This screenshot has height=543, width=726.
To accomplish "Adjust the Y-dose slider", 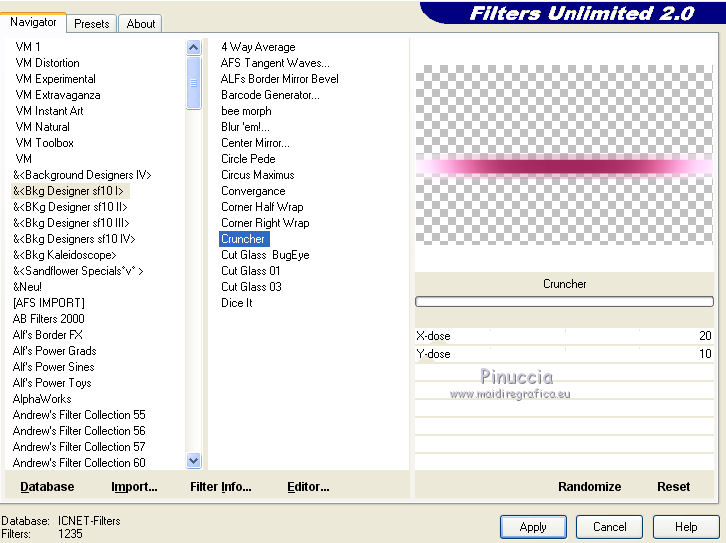I will (x=564, y=354).
